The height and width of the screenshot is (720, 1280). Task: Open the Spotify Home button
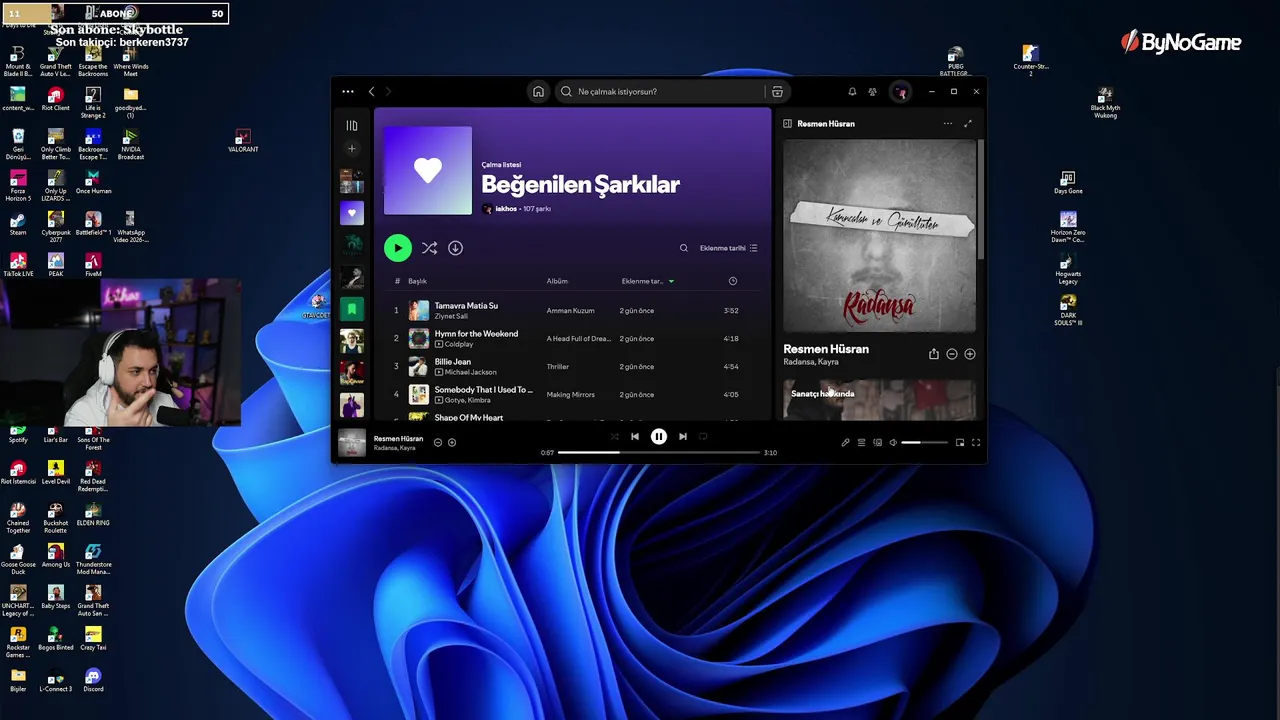click(x=538, y=92)
